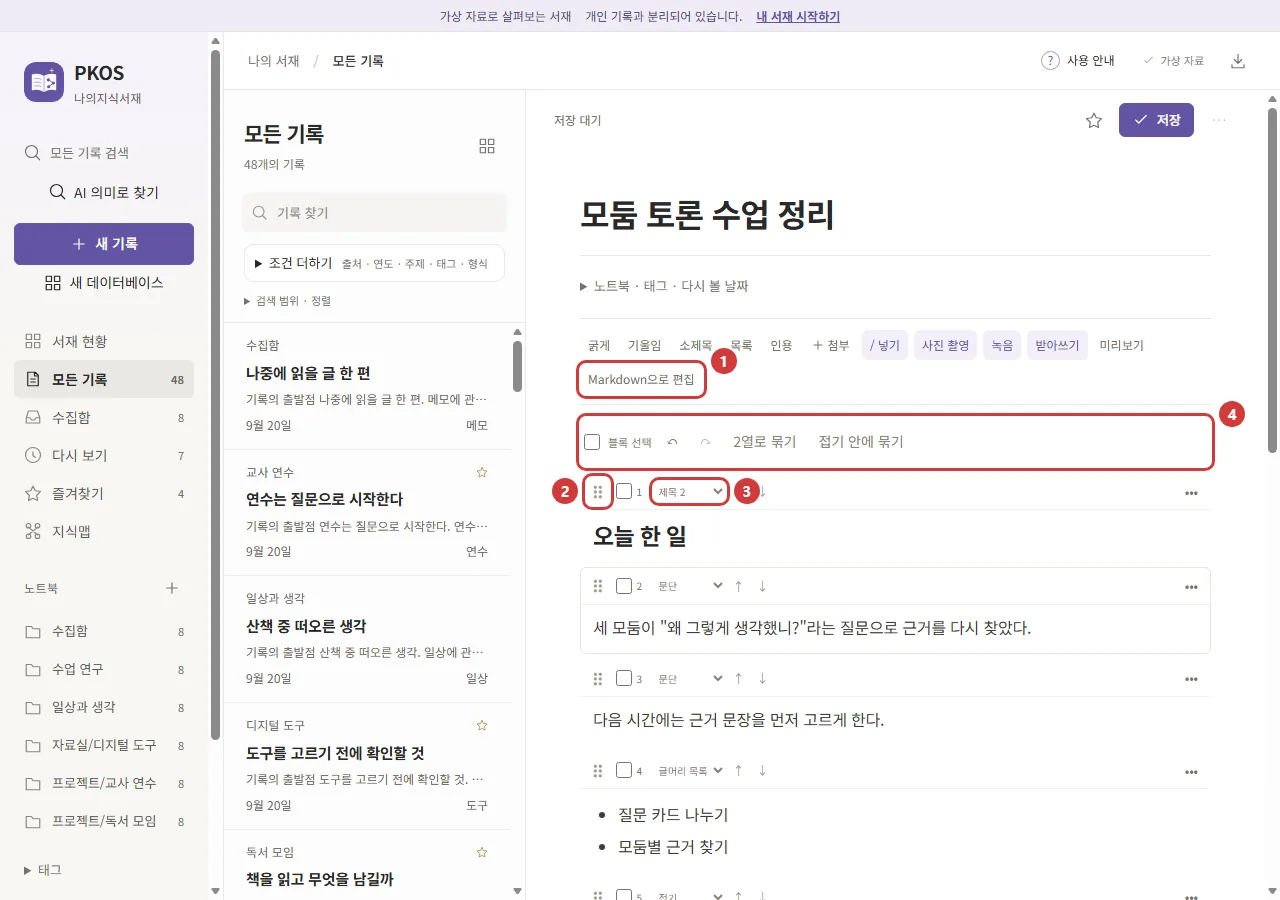Viewport: 1280px width, 900px height.
Task: Open 다시 보기 in the sidebar
Action: click(104, 455)
